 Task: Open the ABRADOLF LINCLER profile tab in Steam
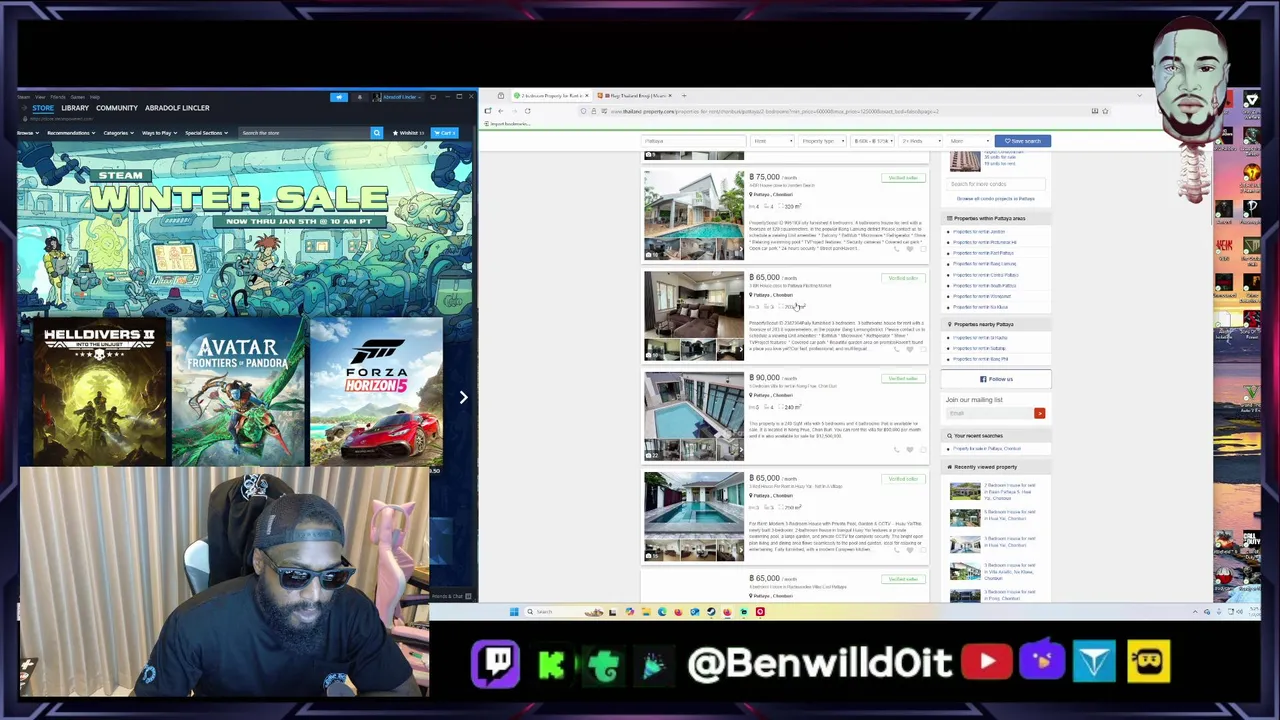[177, 108]
